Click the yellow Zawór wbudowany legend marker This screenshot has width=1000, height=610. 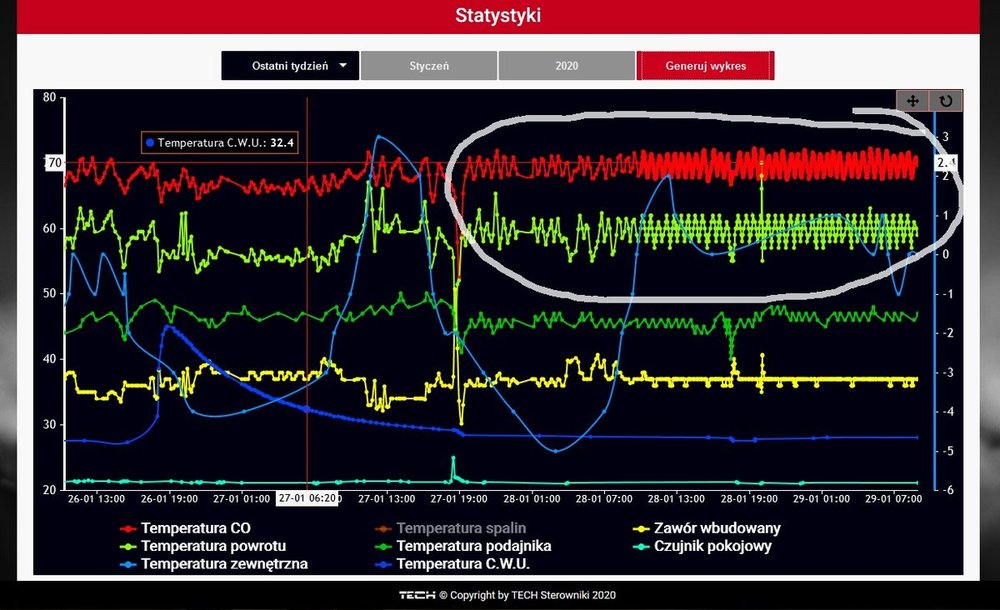638,528
